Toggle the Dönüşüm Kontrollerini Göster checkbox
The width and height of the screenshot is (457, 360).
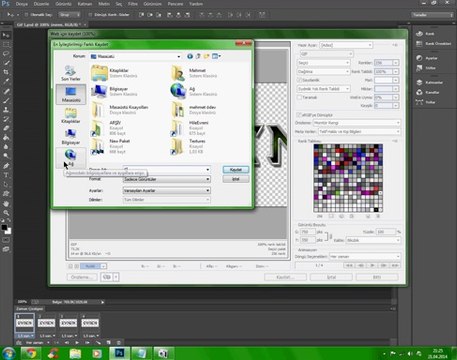click(90, 15)
